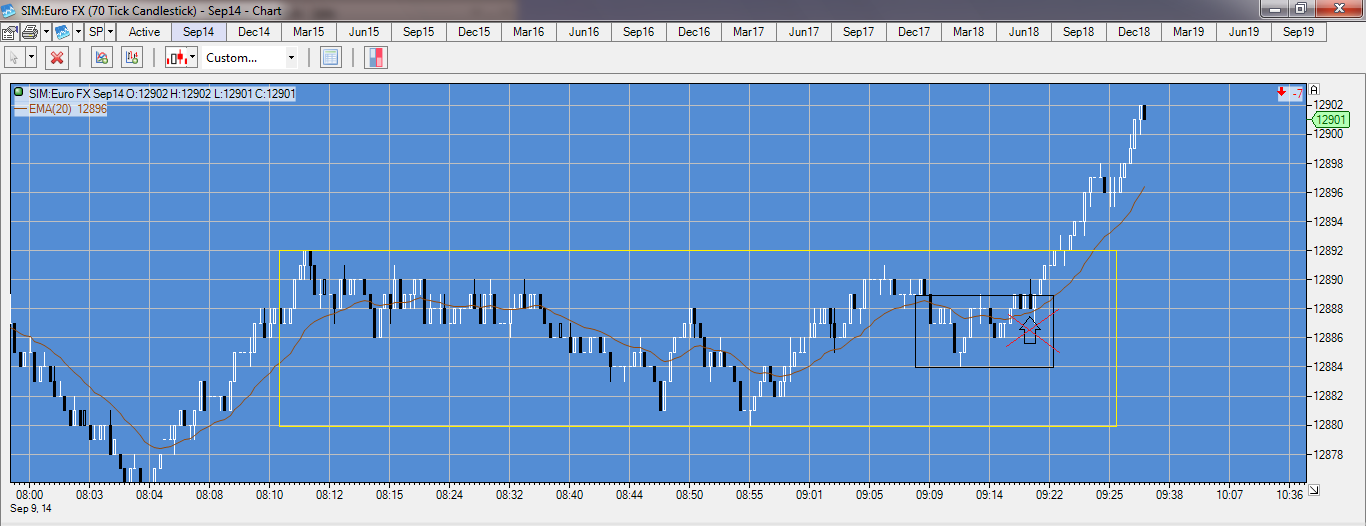
Task: Click the bar chart indicators icon
Action: 131,58
